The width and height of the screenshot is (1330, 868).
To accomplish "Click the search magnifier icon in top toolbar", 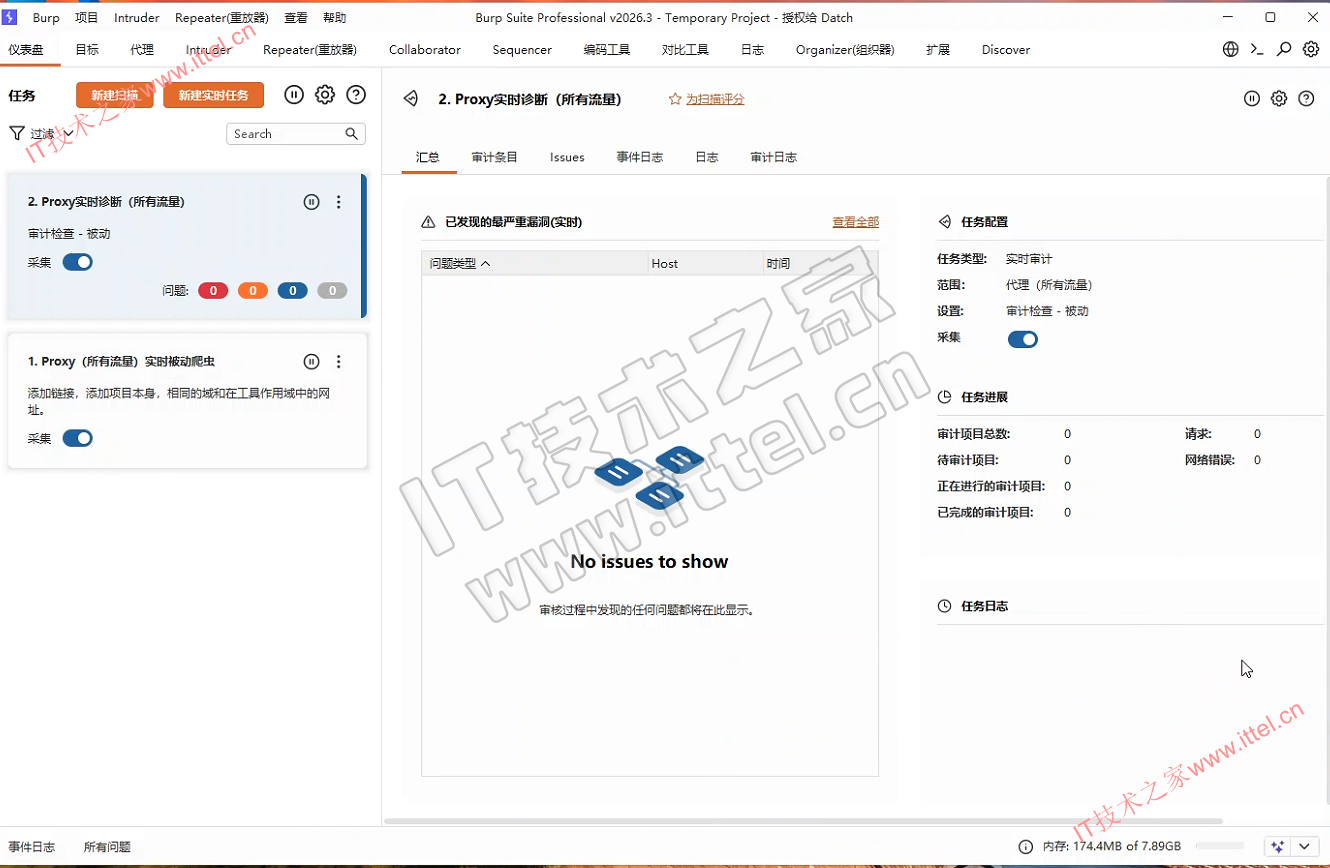I will 1284,49.
